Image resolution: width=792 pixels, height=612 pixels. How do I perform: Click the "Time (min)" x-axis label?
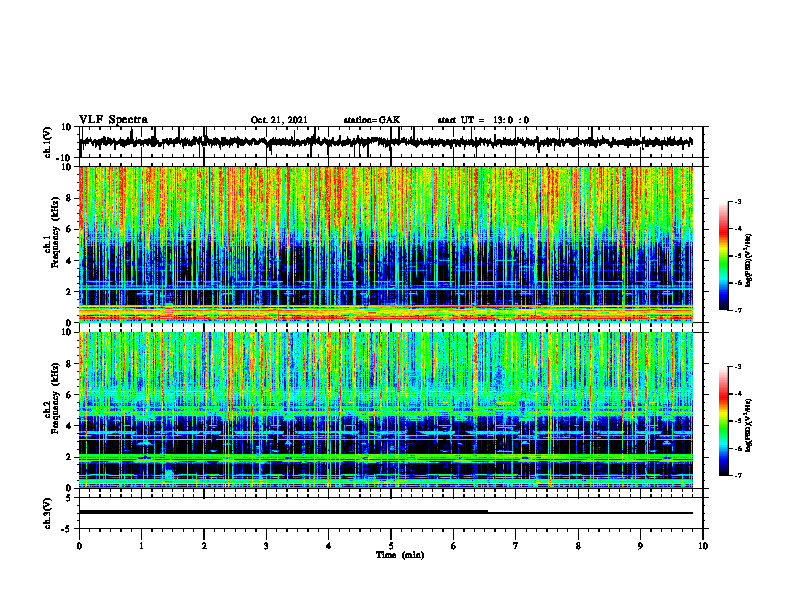pyautogui.click(x=400, y=555)
